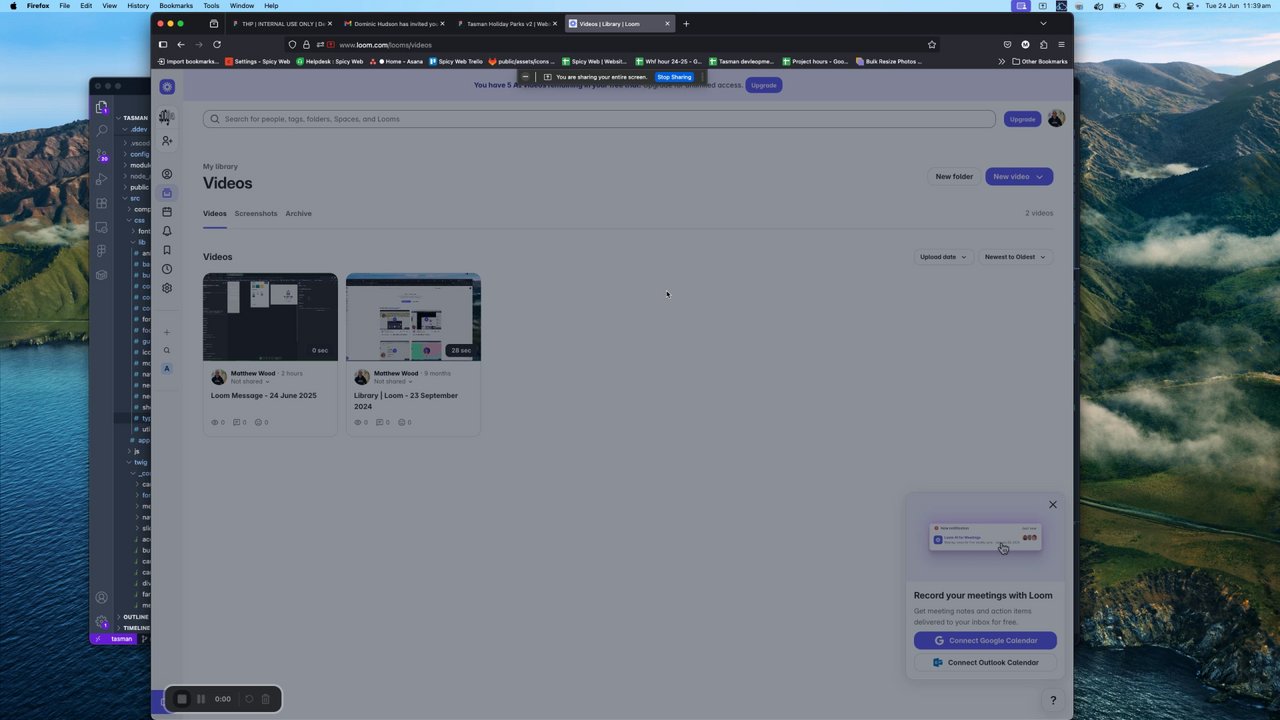This screenshot has width=1280, height=720.
Task: Click Stop Sharing in the screen share bar
Action: click(674, 77)
